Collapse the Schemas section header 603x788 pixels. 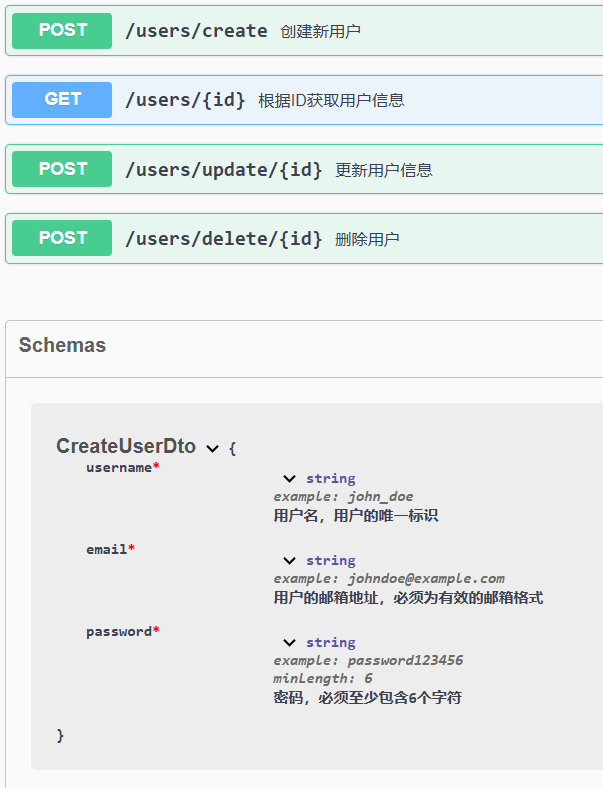pyautogui.click(x=62, y=346)
